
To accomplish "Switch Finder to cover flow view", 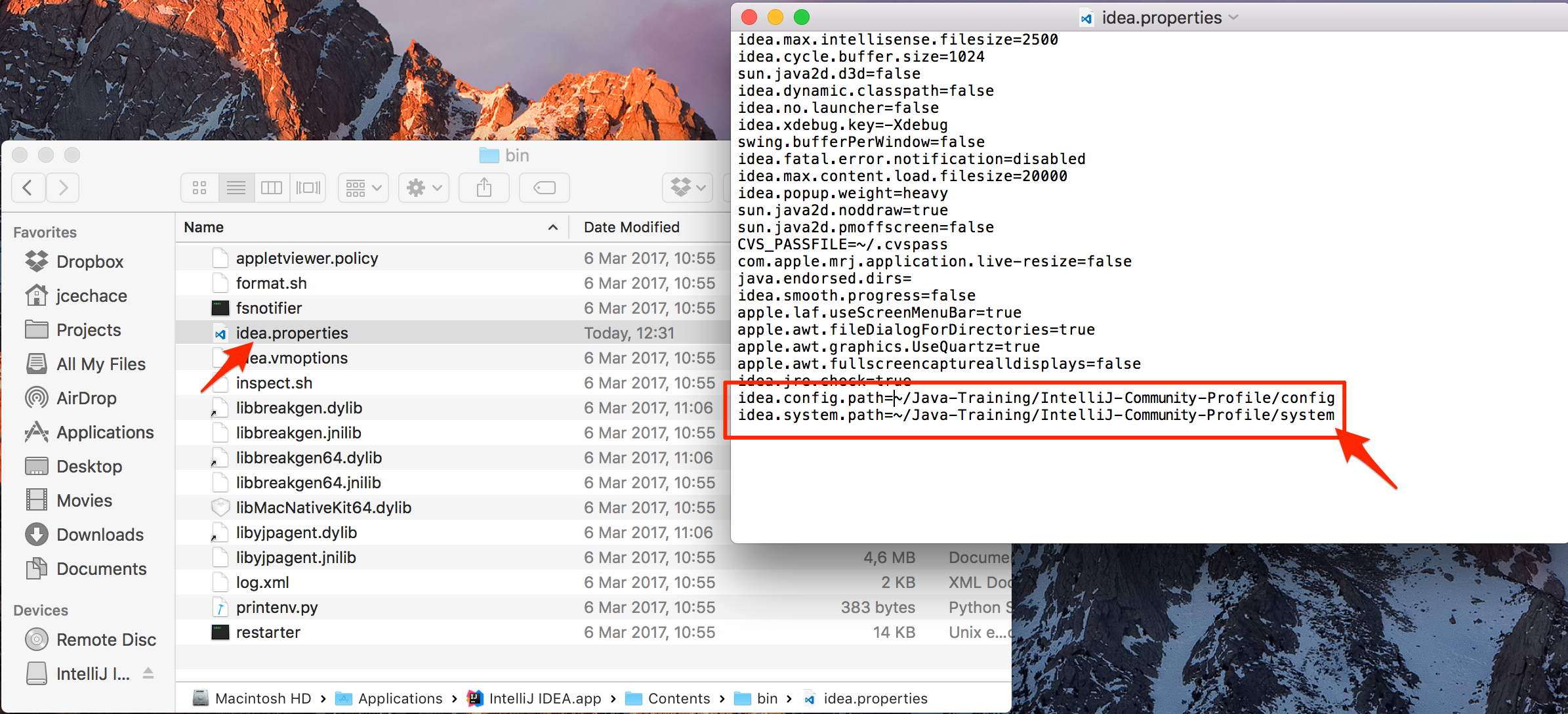I will (x=308, y=188).
